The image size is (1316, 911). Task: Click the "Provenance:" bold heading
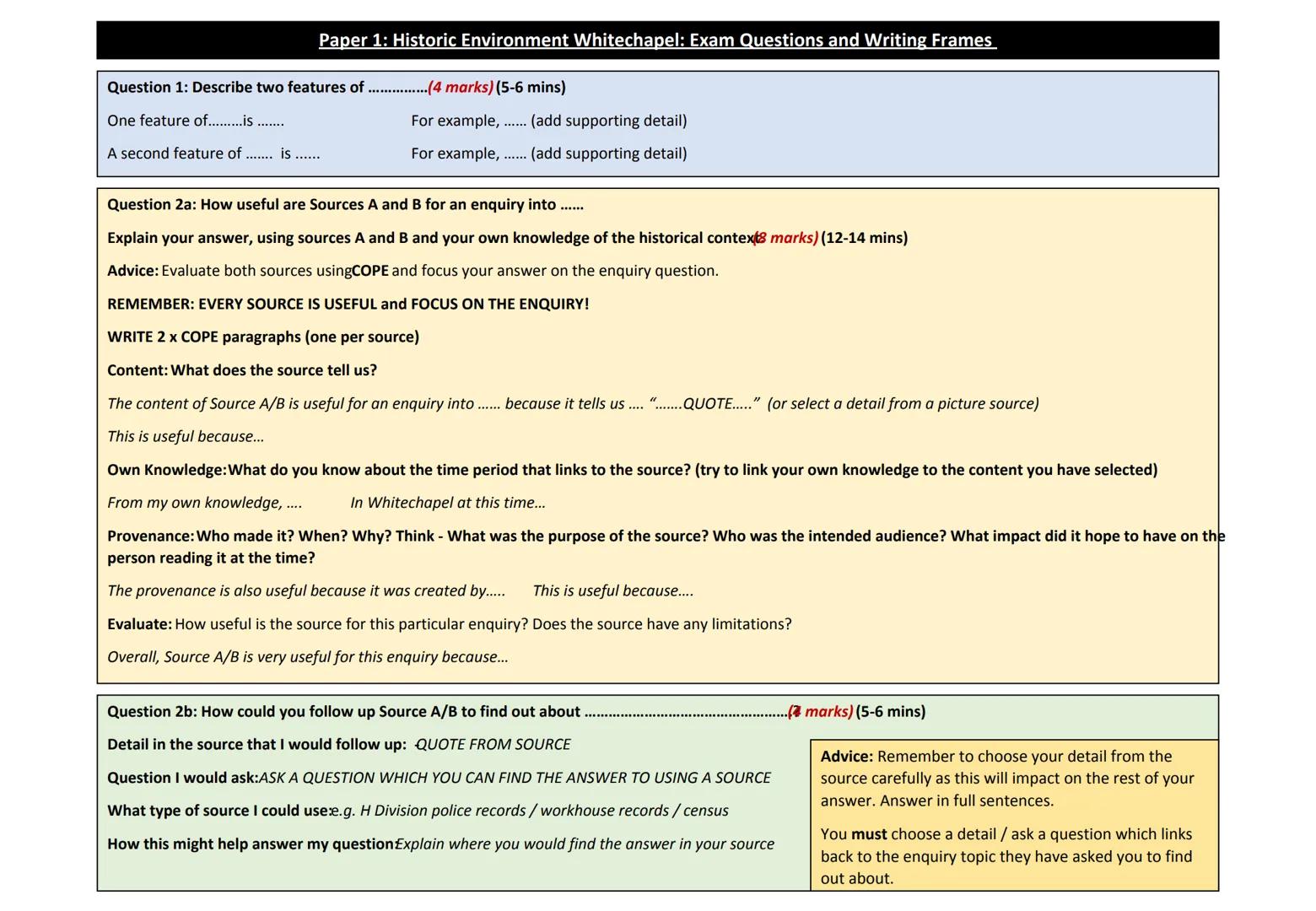[x=150, y=536]
